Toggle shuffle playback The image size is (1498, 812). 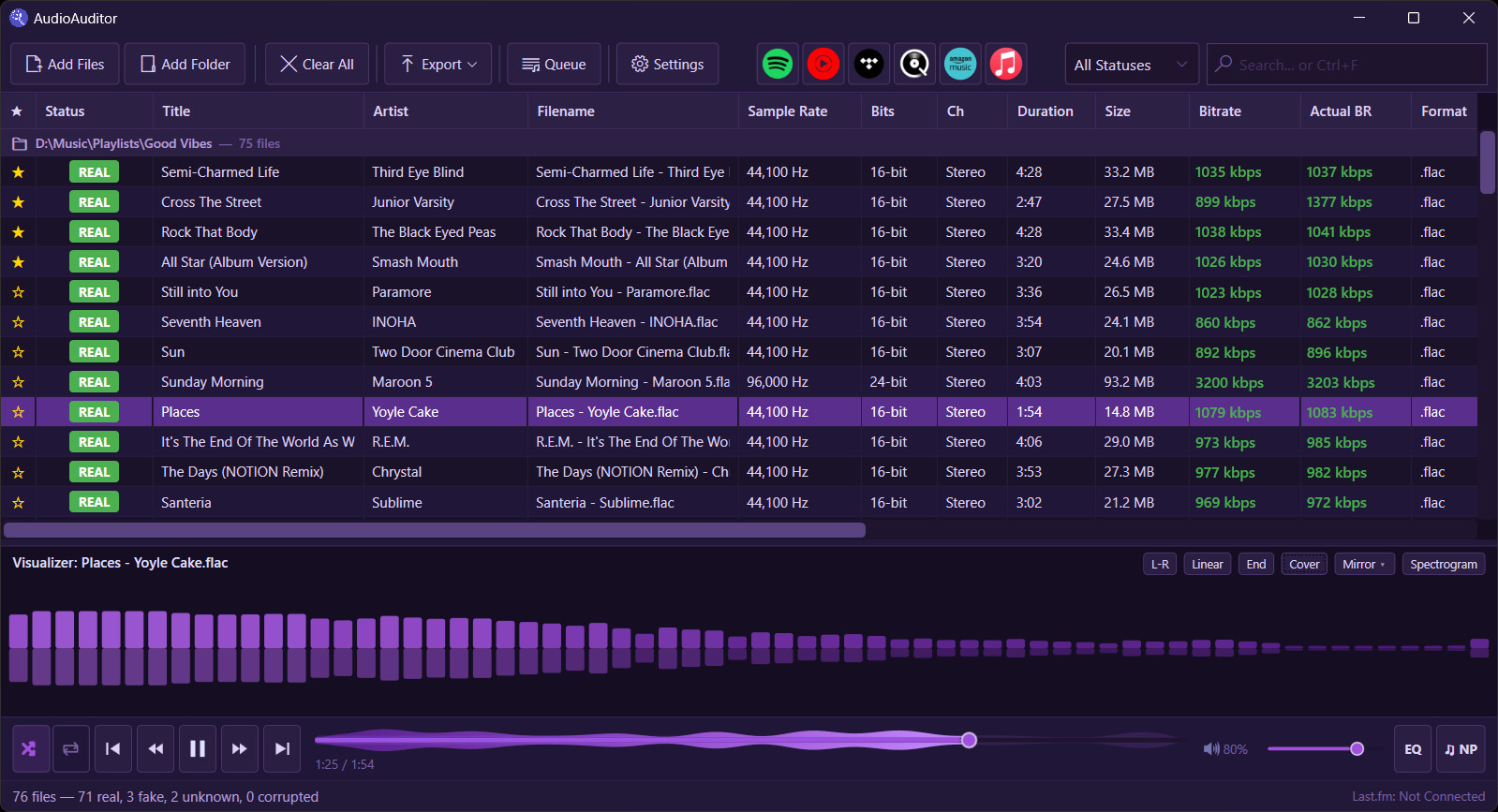point(29,748)
